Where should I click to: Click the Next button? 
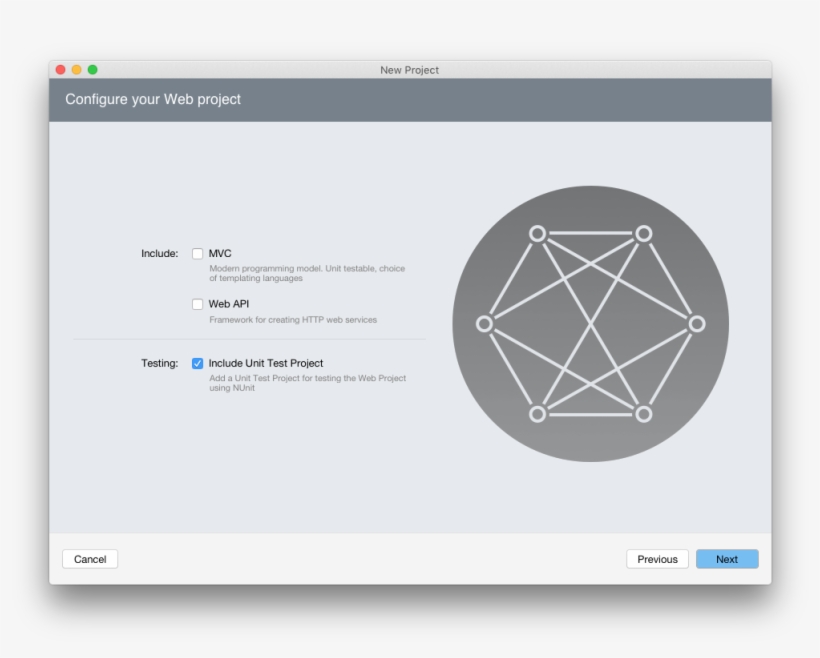click(727, 559)
